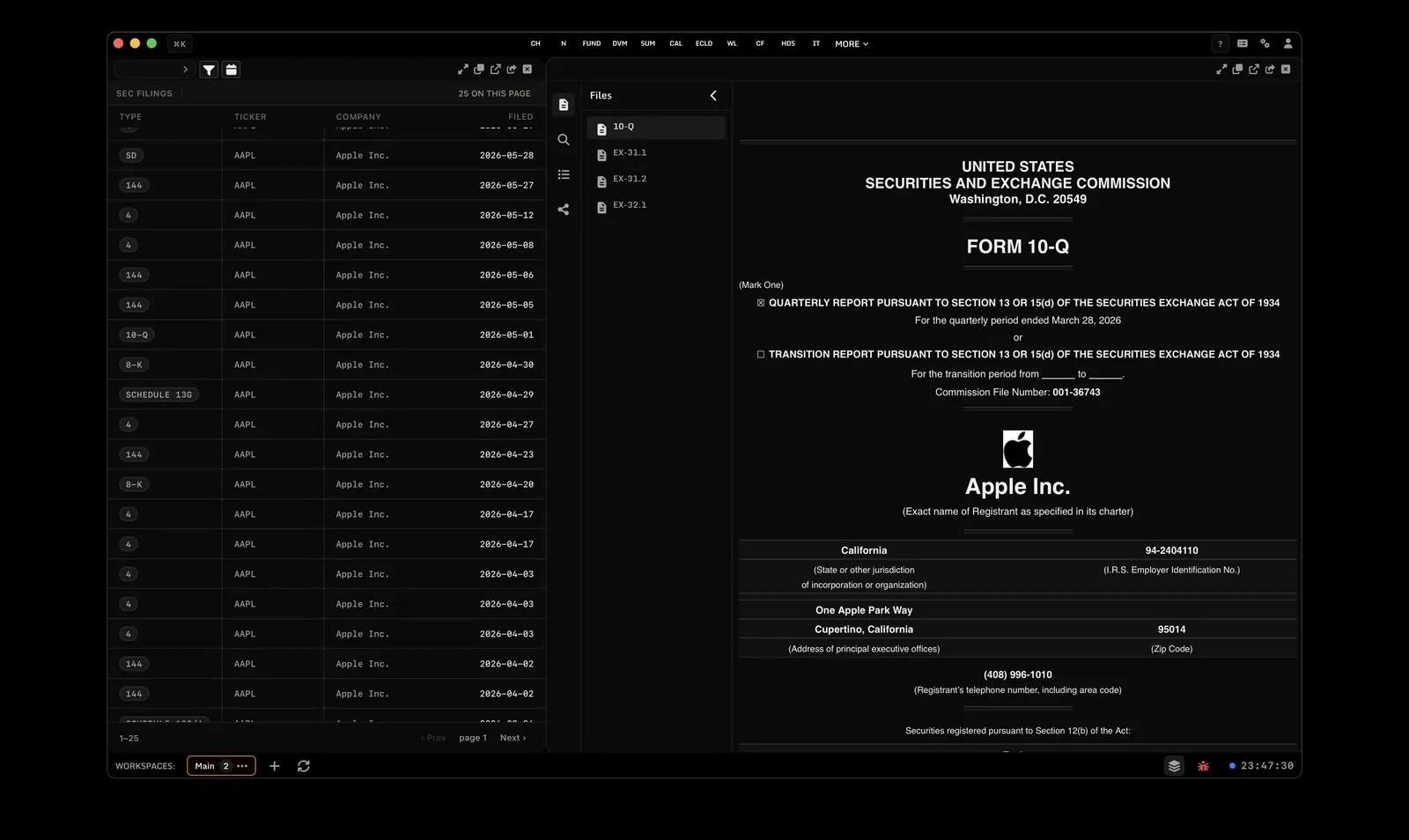Image resolution: width=1409 pixels, height=840 pixels.
Task: Duplicate the 10-Q document viewer panel
Action: click(1237, 70)
